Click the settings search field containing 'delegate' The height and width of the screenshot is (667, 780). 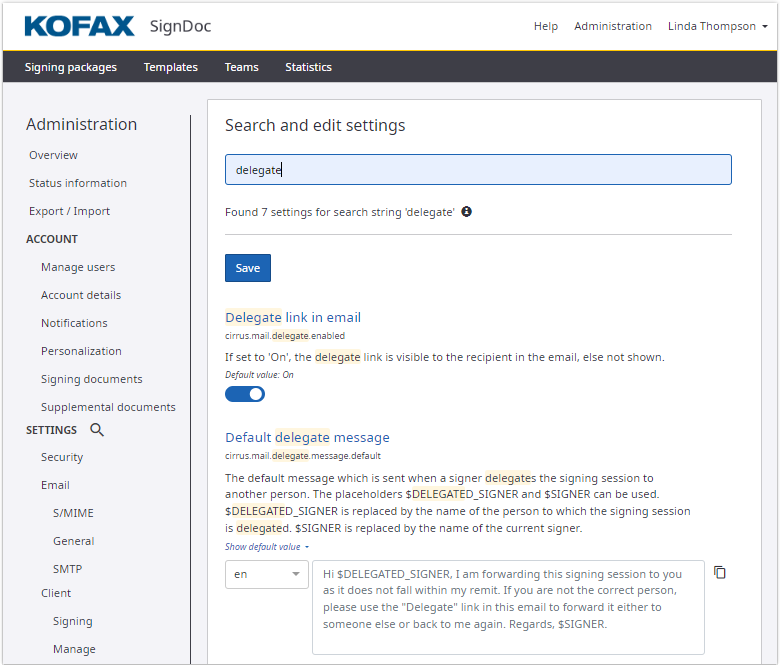(x=478, y=170)
